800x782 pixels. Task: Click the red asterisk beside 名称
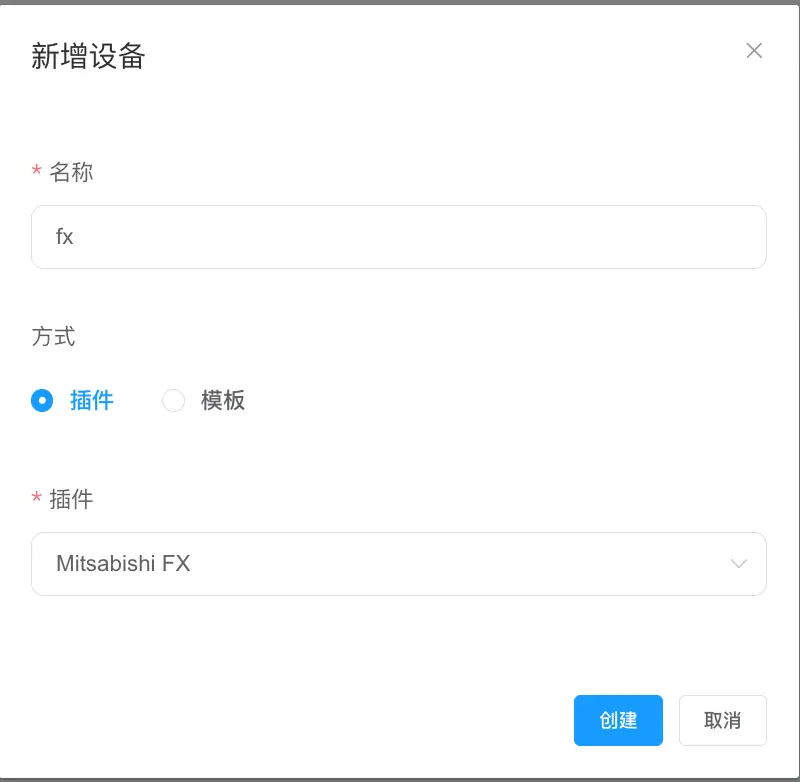36,172
